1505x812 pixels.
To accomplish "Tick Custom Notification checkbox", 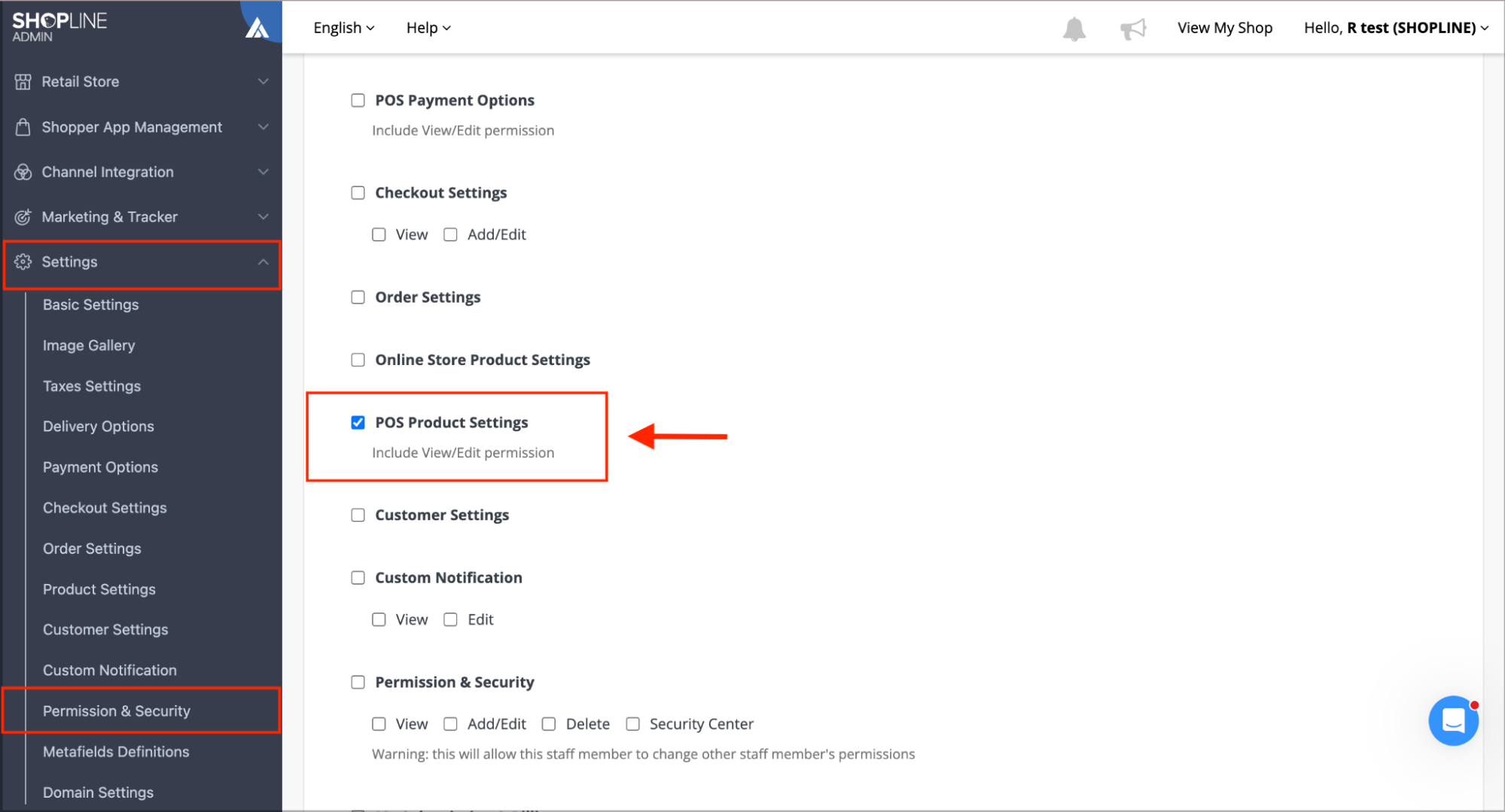I will 358,577.
